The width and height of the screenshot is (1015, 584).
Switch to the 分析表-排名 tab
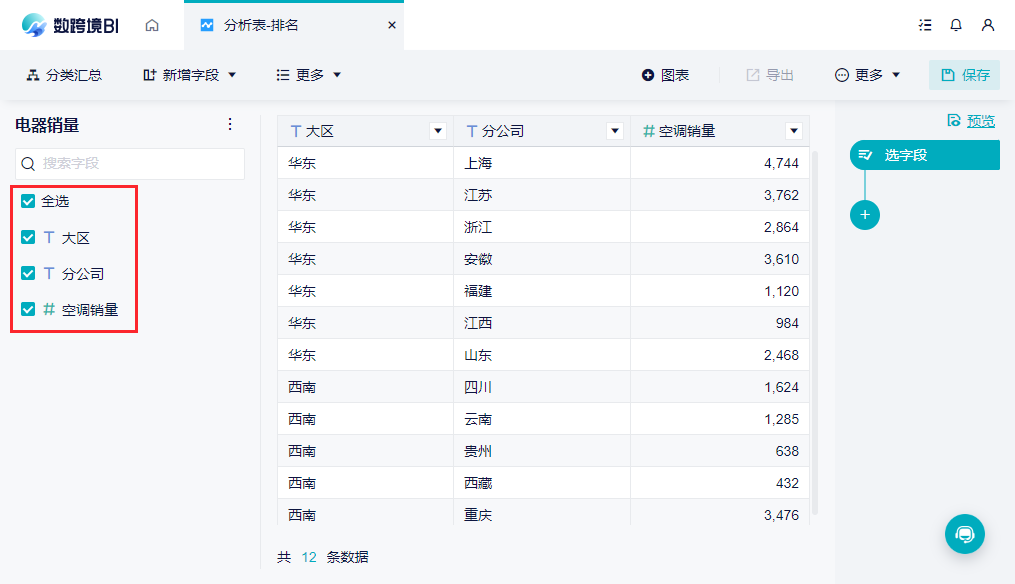point(260,25)
